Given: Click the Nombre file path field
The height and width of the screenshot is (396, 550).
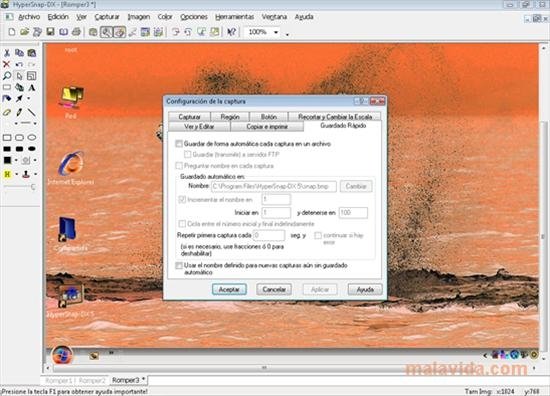Looking at the screenshot, I should [274, 186].
